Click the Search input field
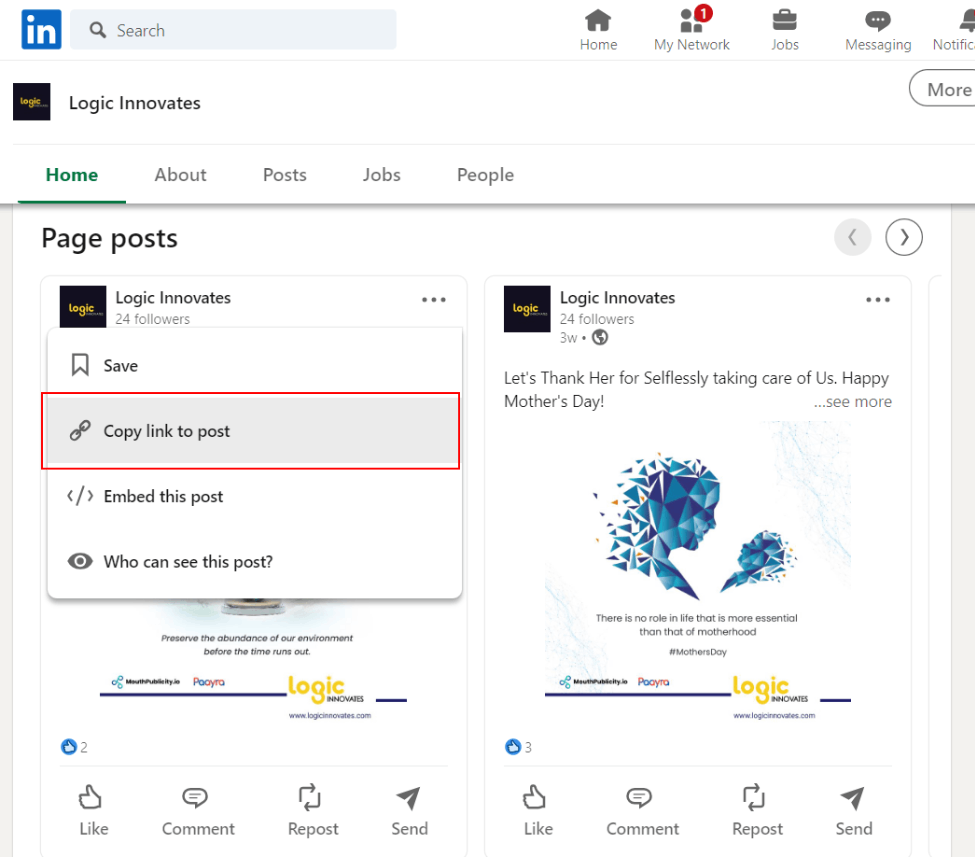 pyautogui.click(x=233, y=29)
